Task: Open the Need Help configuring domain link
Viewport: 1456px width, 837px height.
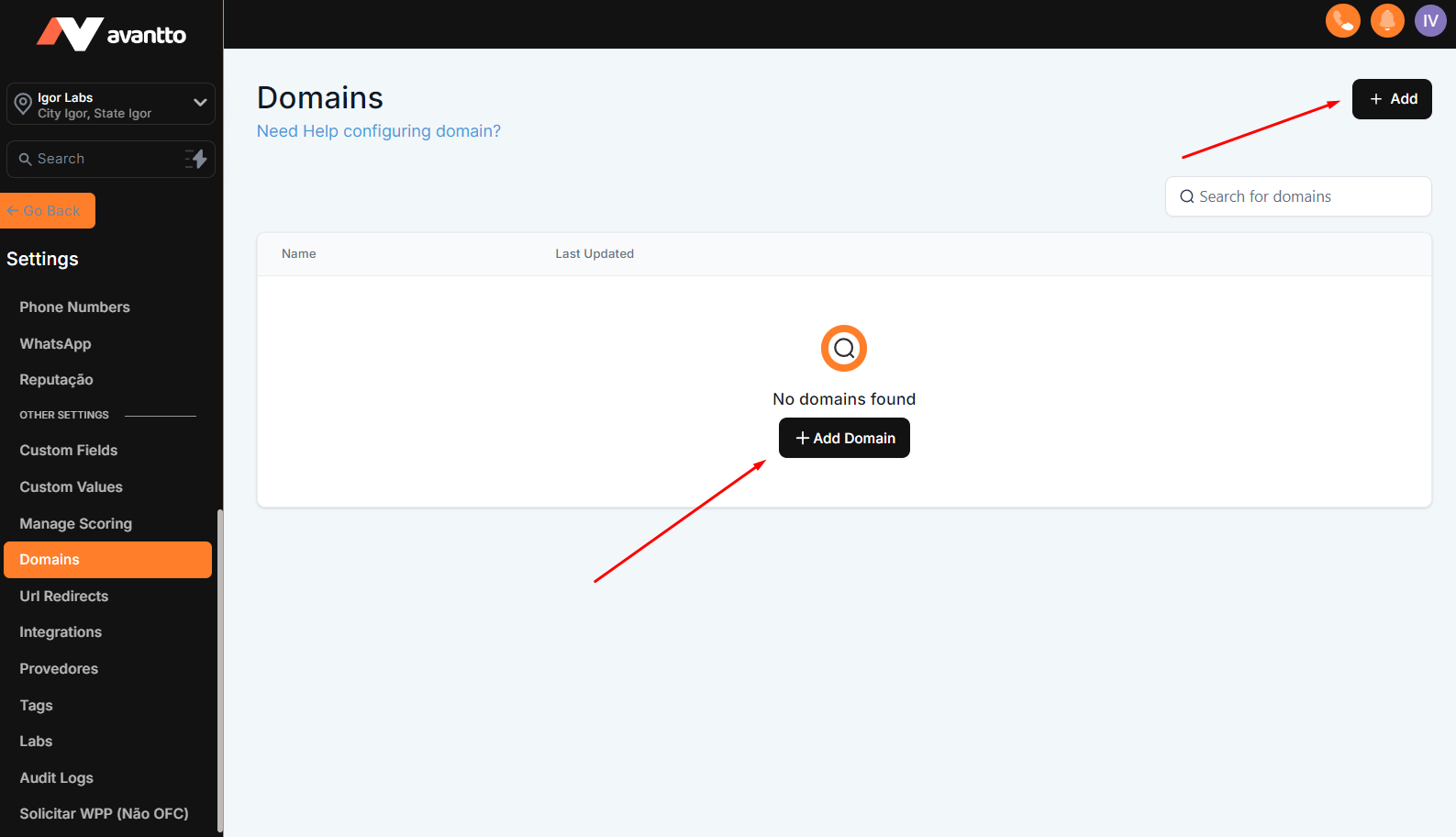Action: coord(378,131)
